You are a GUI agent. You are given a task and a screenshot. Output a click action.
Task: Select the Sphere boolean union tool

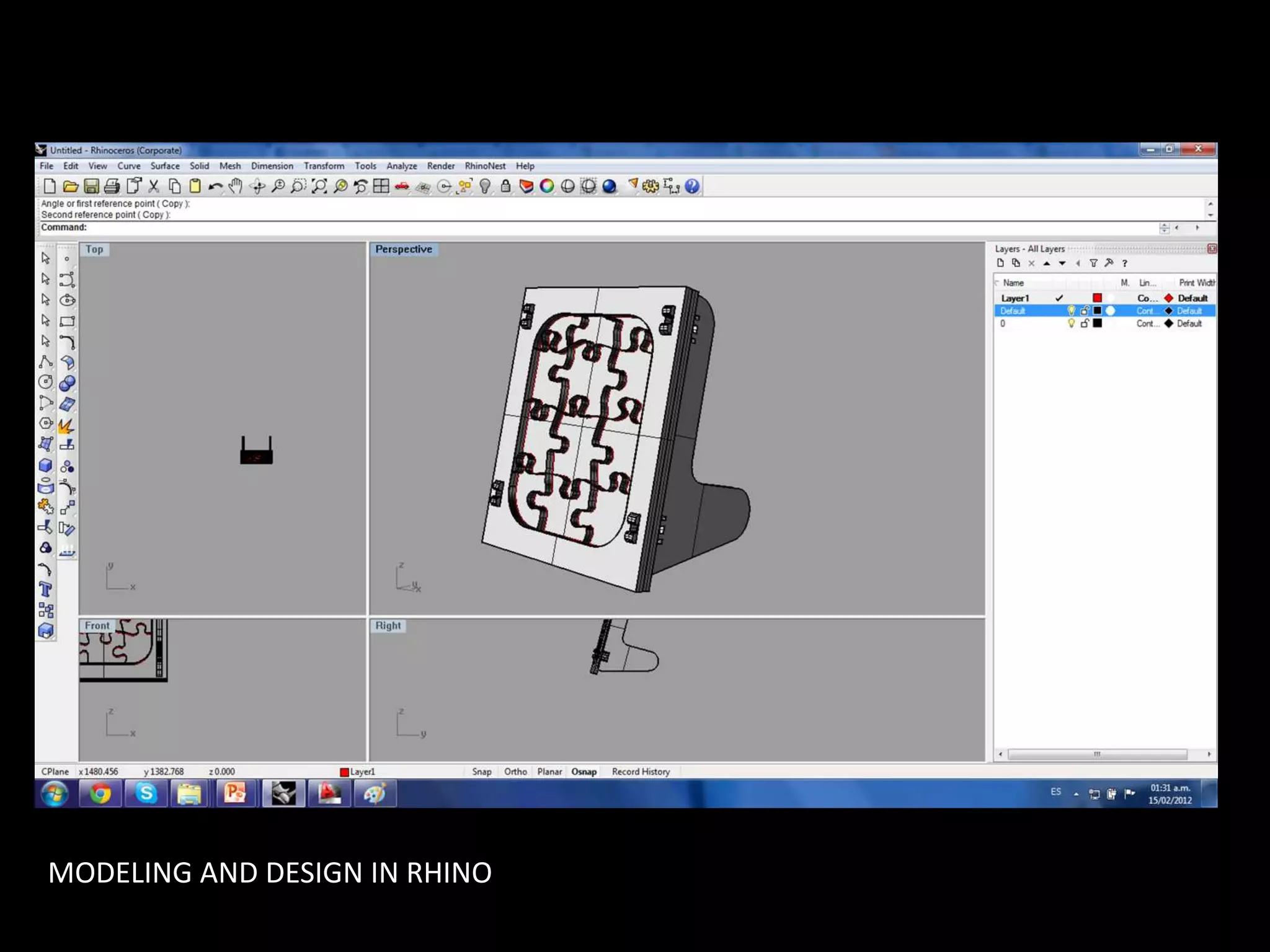[67, 384]
